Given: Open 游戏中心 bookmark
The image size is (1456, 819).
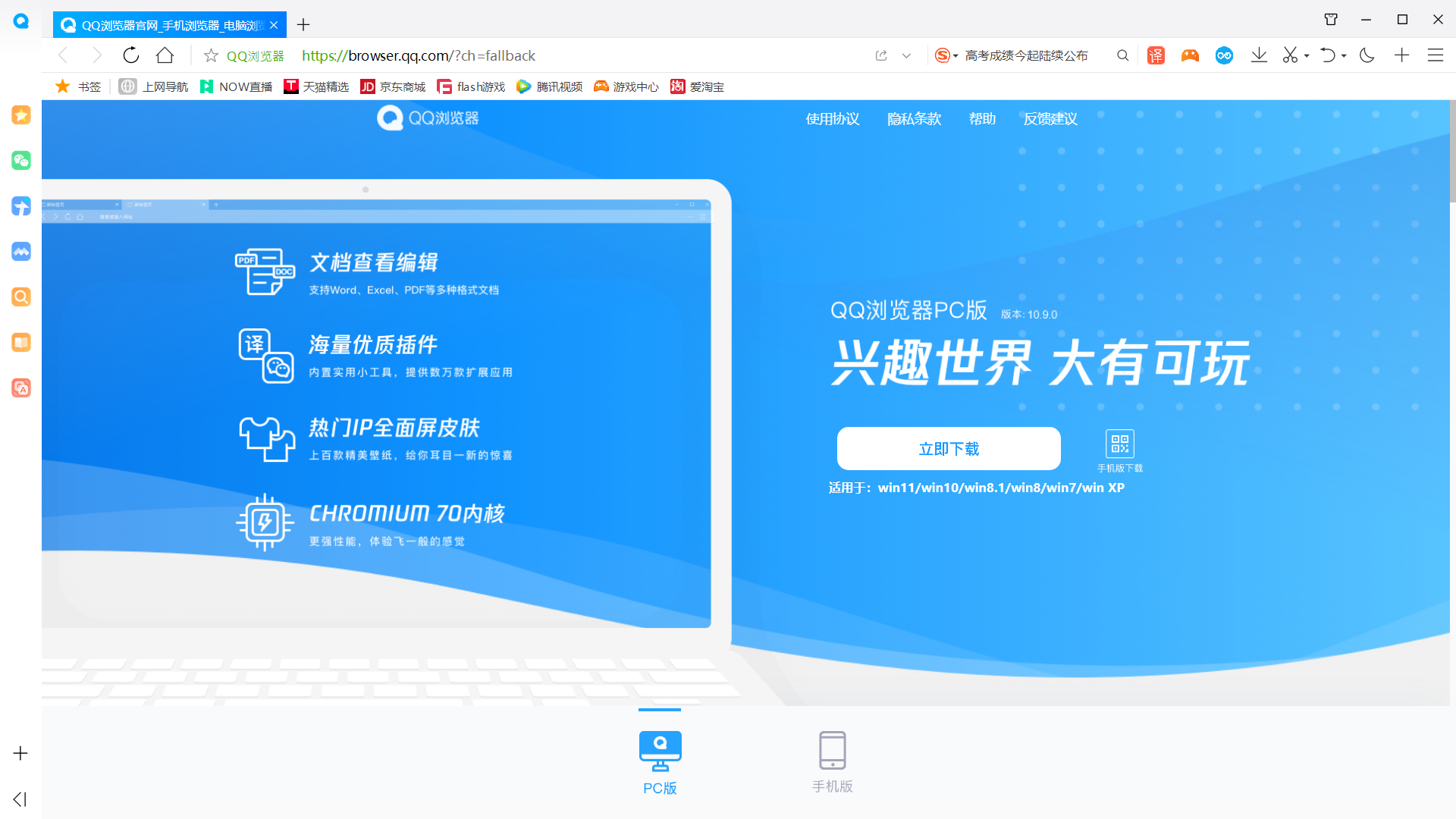Looking at the screenshot, I should [626, 86].
